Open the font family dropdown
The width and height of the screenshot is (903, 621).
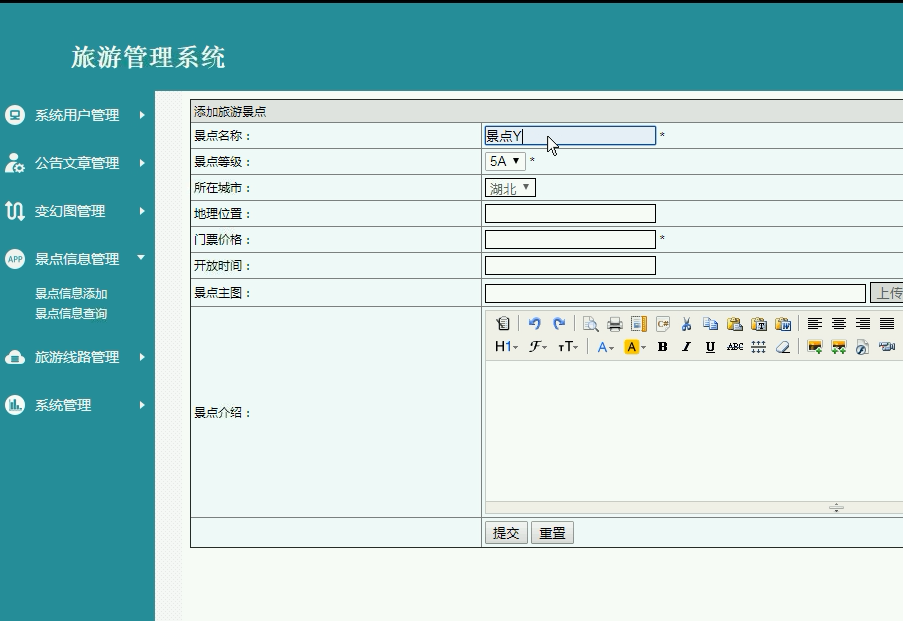[x=538, y=347]
